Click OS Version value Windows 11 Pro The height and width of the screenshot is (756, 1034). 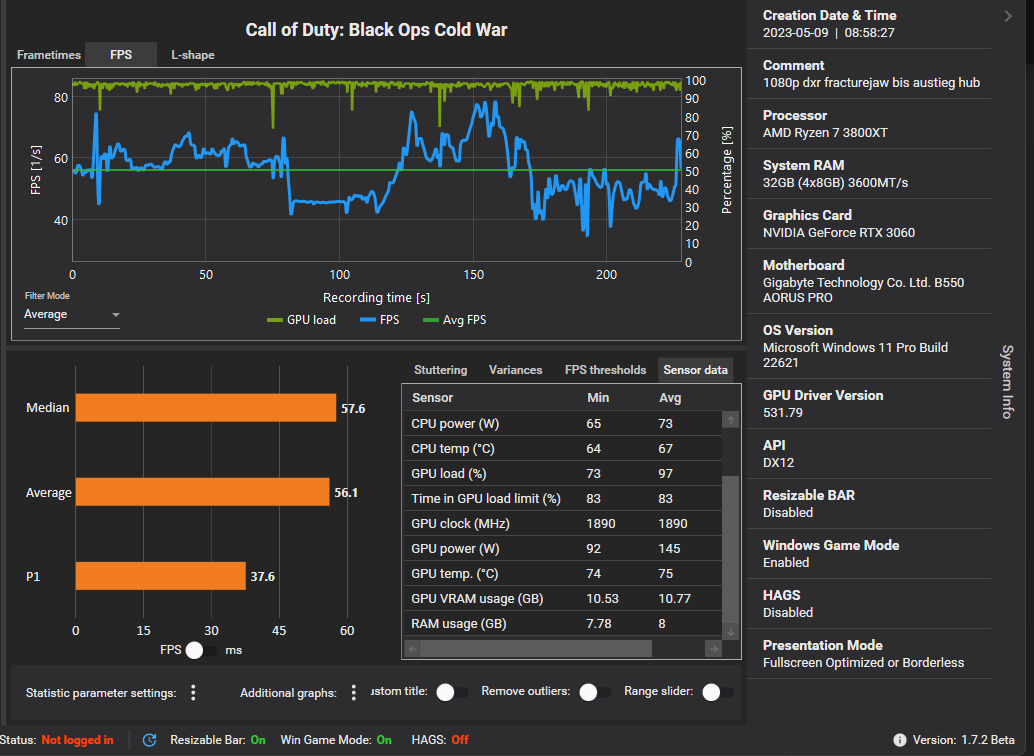855,355
